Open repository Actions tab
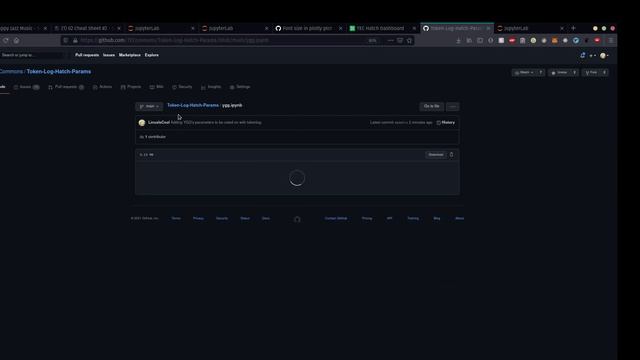 point(102,87)
